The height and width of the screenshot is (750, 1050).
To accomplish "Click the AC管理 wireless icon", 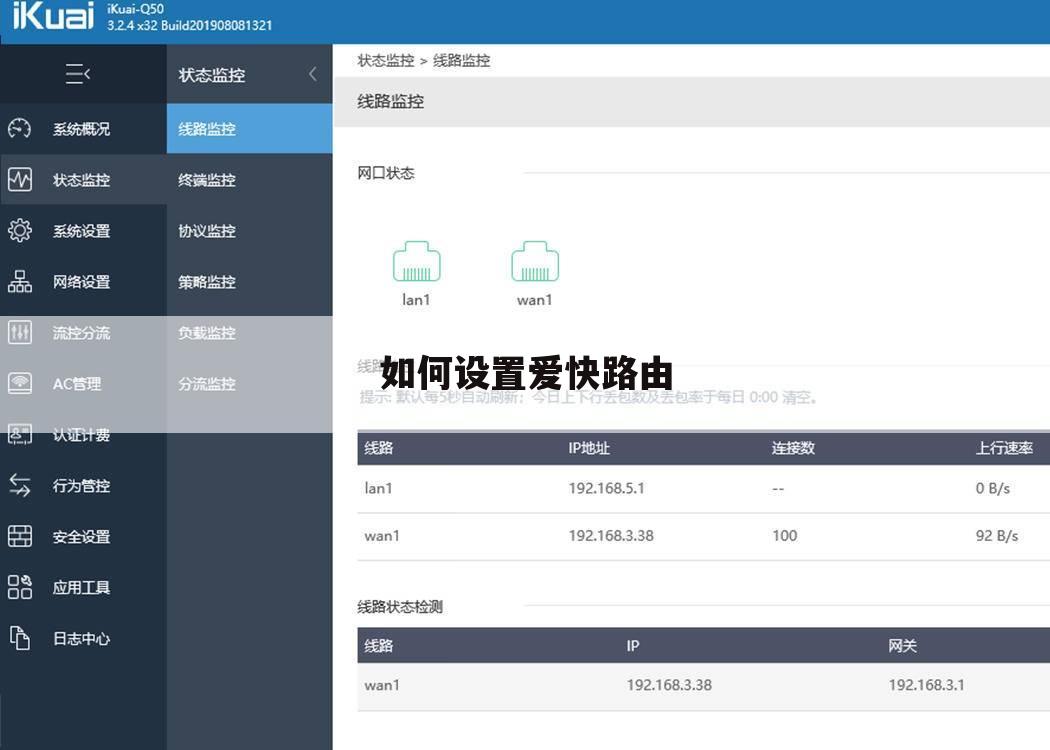I will [19, 384].
